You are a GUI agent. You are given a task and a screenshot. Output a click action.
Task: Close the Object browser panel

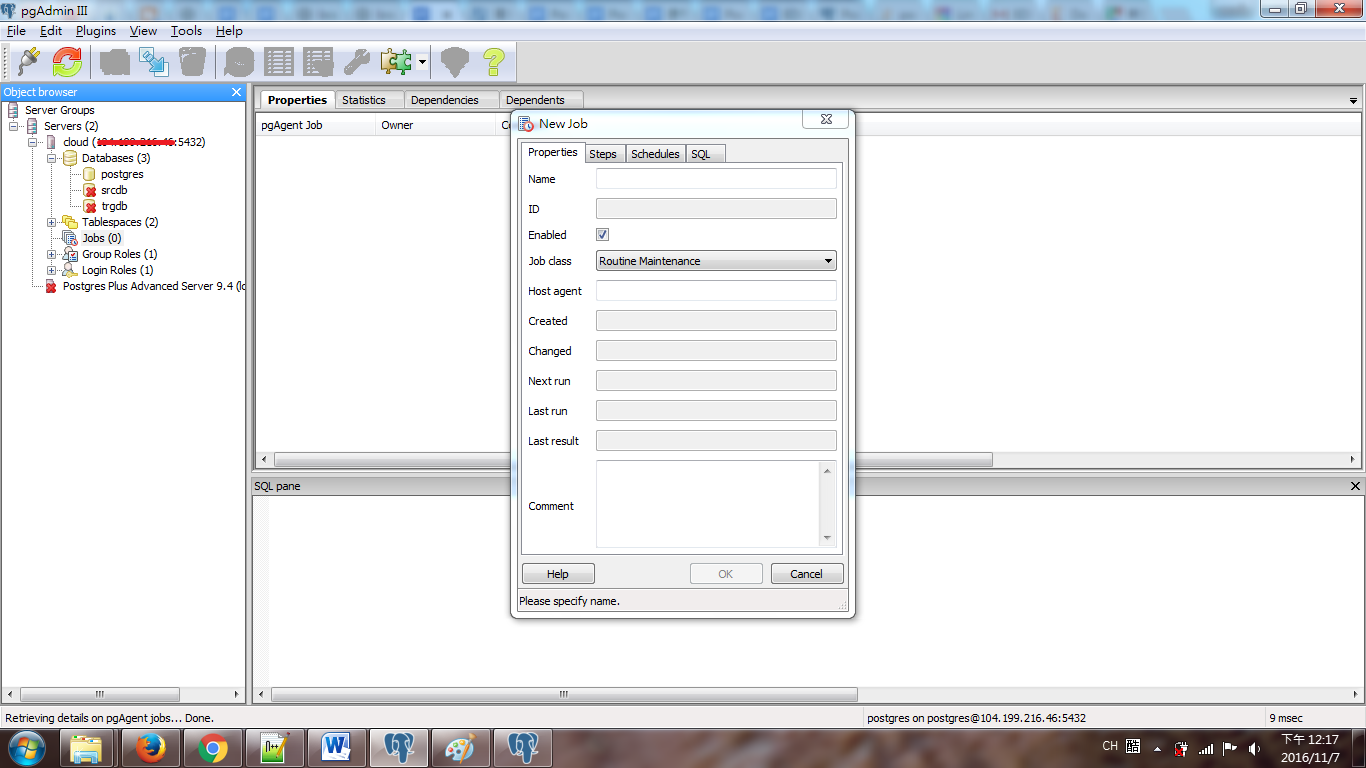click(236, 92)
